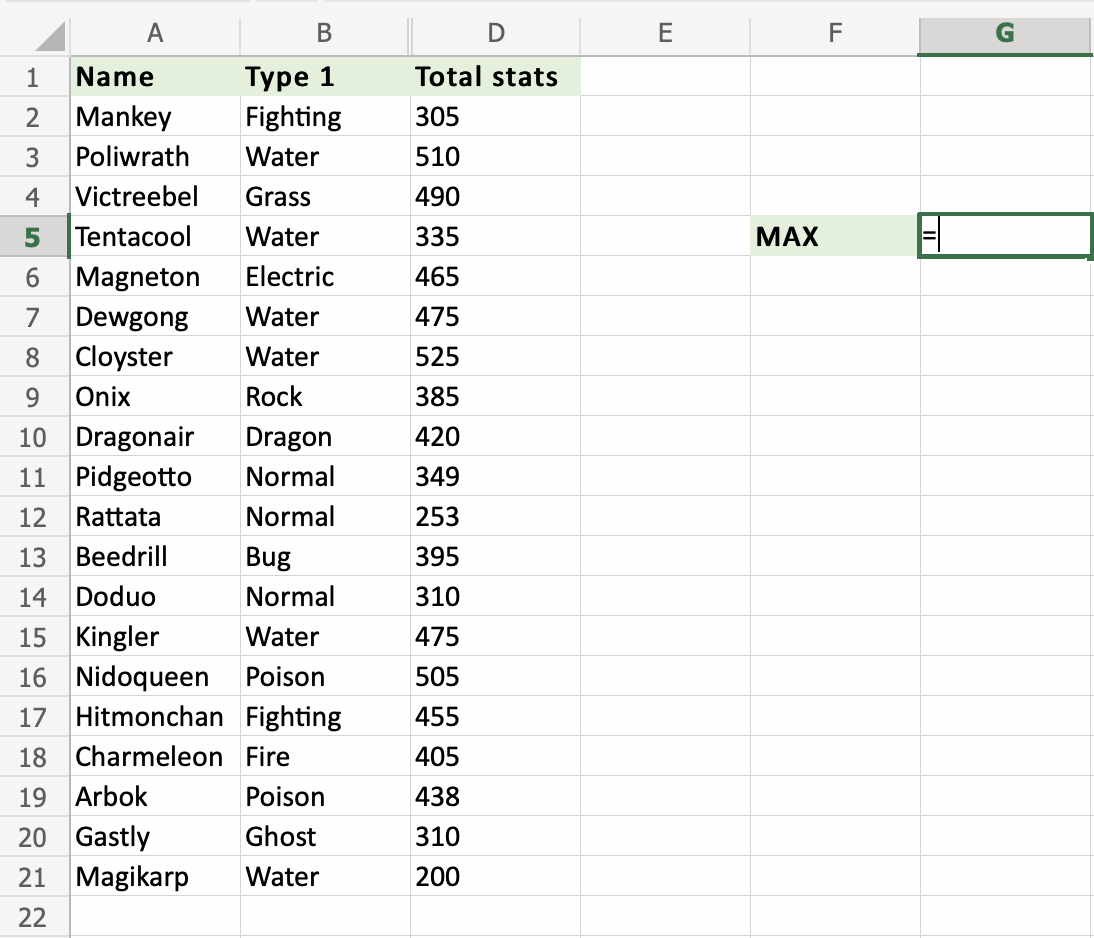
Task: Select the Type 1 header cell
Action: tap(324, 76)
